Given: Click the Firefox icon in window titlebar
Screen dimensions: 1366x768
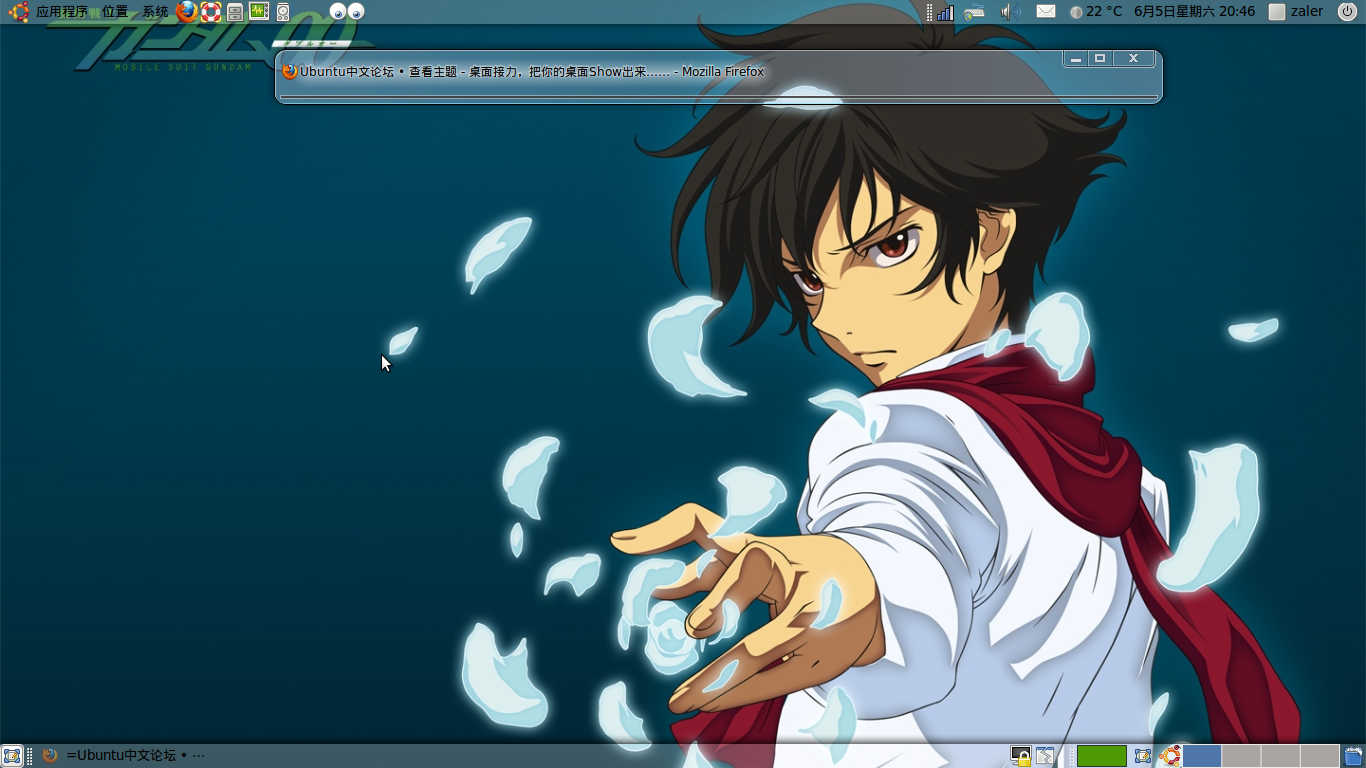Looking at the screenshot, I should [290, 71].
